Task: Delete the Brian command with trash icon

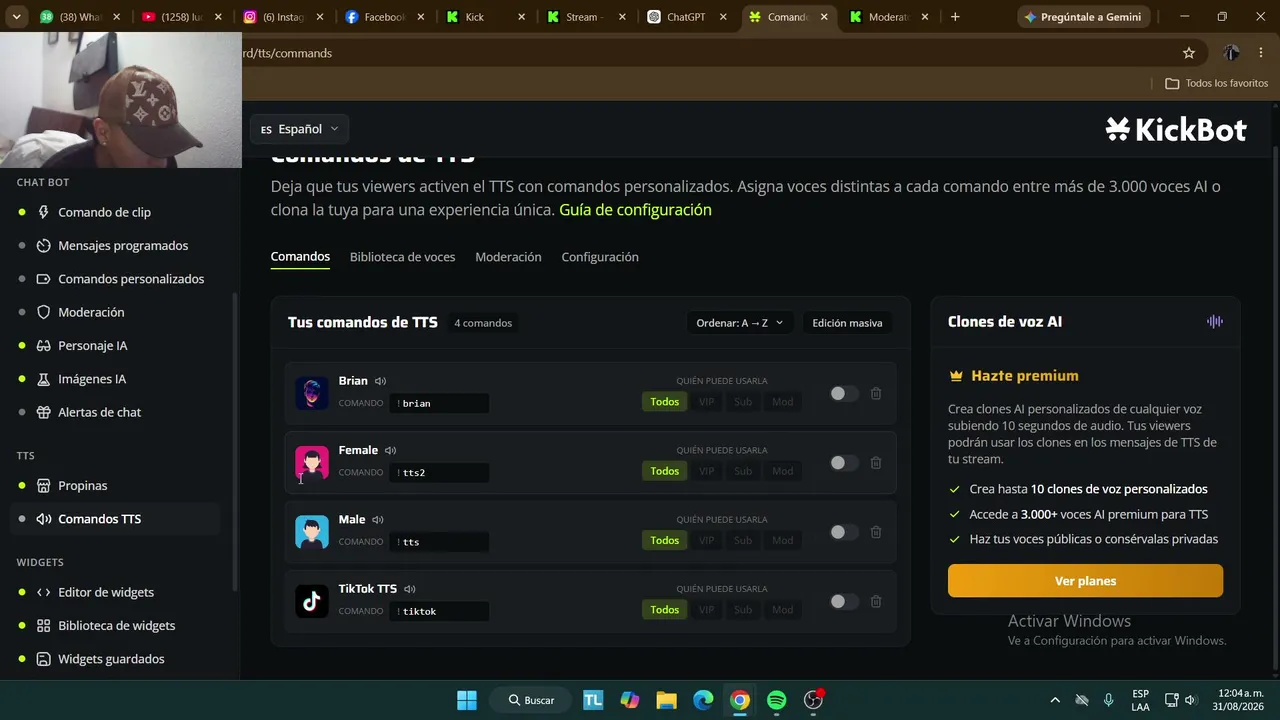Action: pos(876,394)
